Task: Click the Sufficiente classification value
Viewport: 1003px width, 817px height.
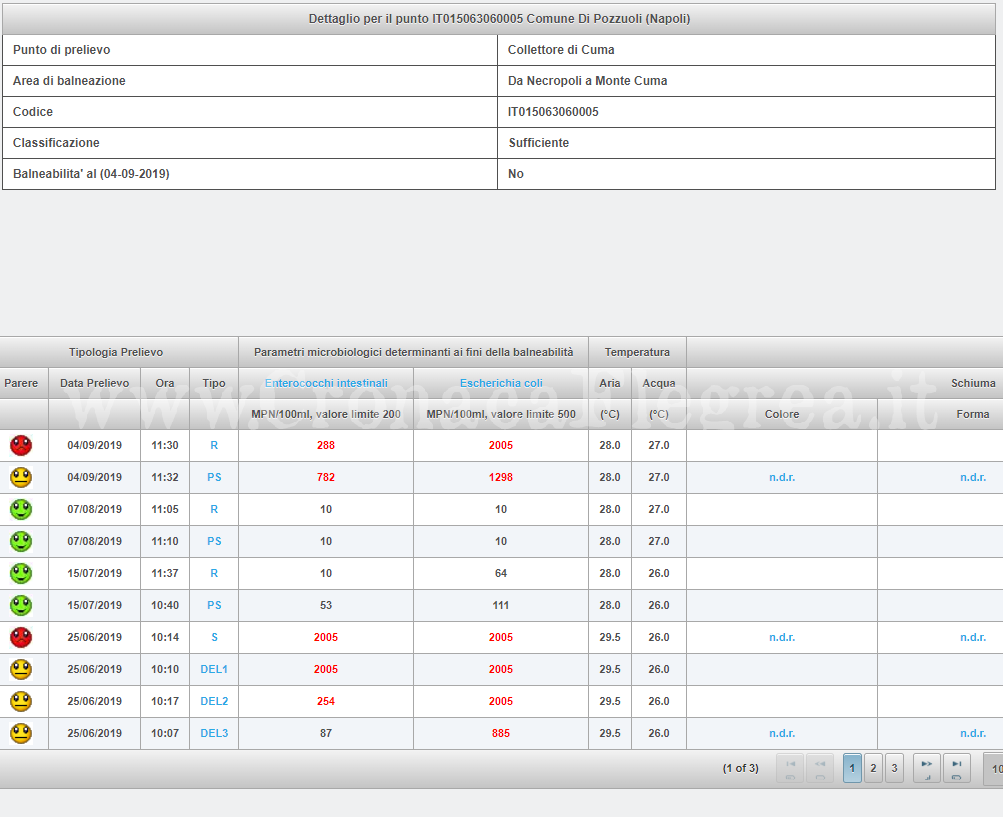Action: pyautogui.click(x=539, y=143)
